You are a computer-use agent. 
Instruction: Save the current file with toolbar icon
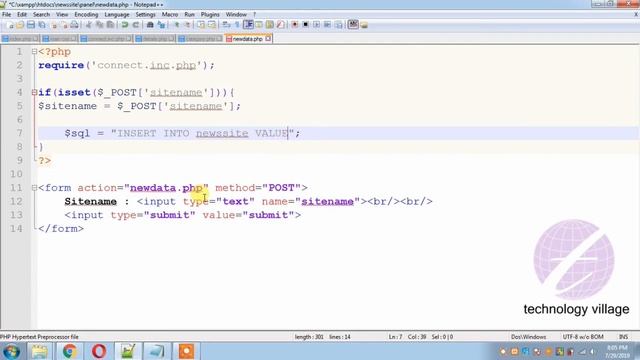(x=31, y=25)
